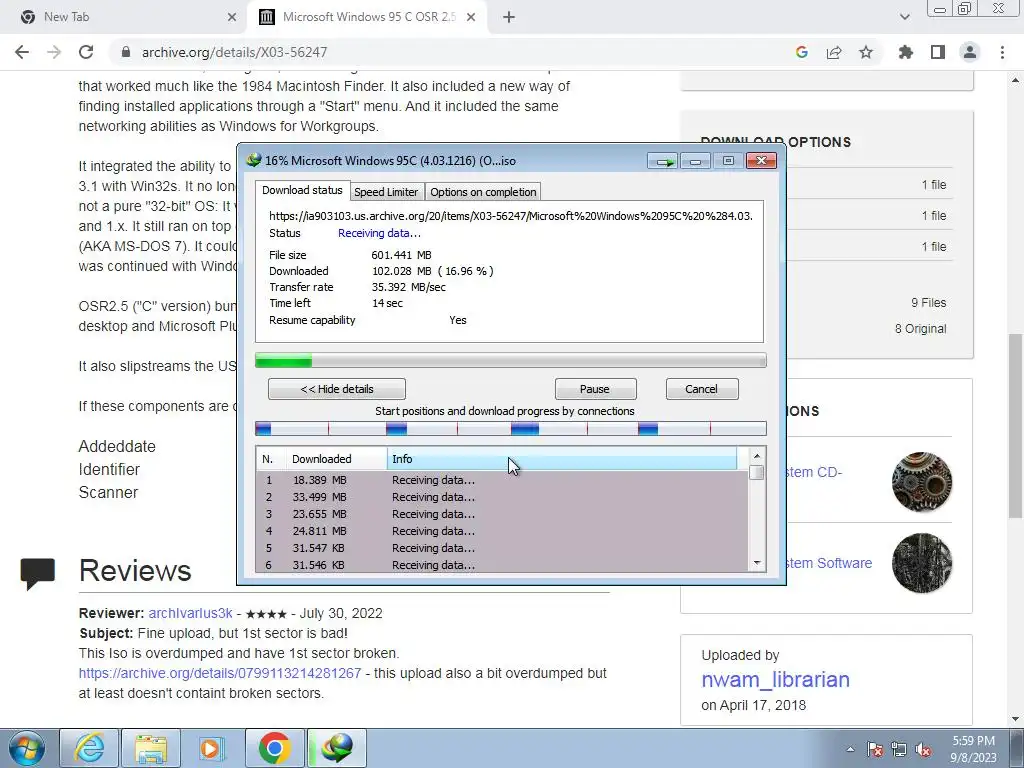The height and width of the screenshot is (768, 1024).
Task: Select the Download status tab
Action: tap(302, 190)
